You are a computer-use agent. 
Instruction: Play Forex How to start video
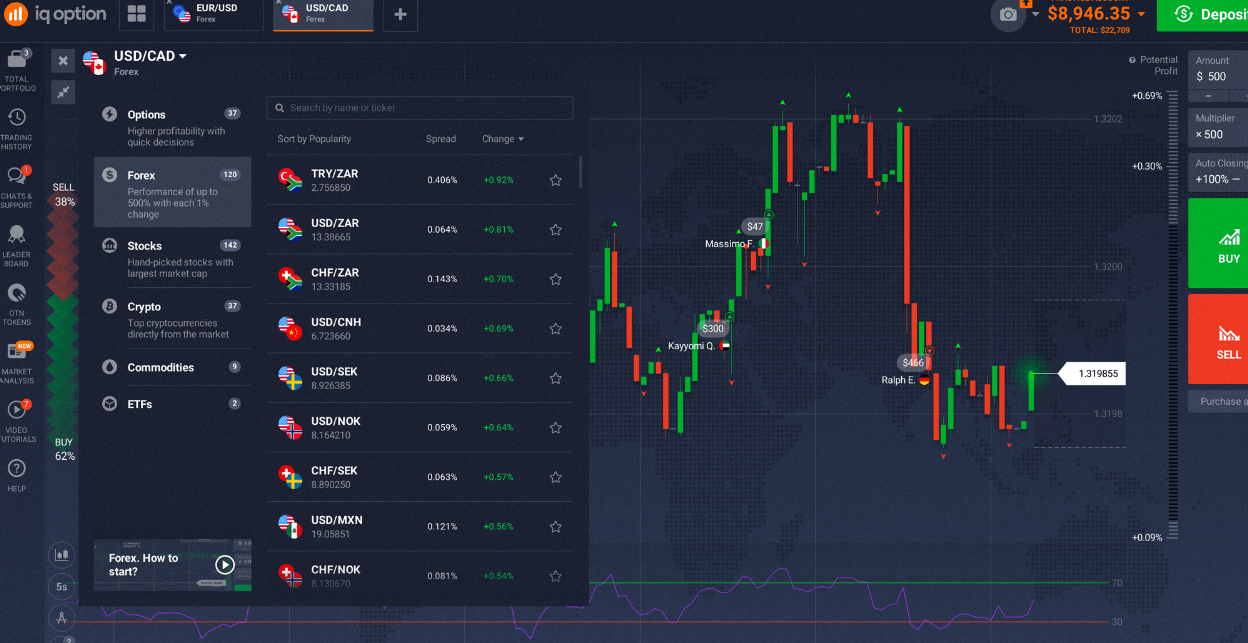click(225, 565)
